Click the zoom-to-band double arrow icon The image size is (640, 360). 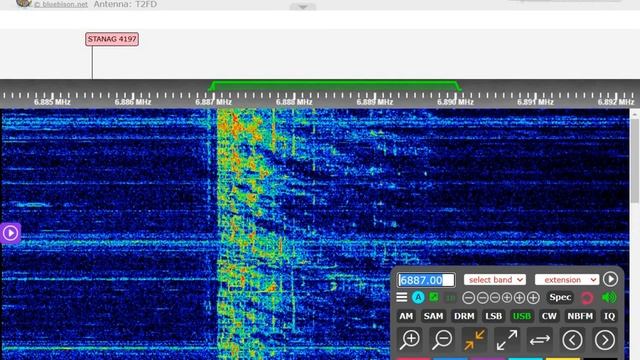point(540,340)
